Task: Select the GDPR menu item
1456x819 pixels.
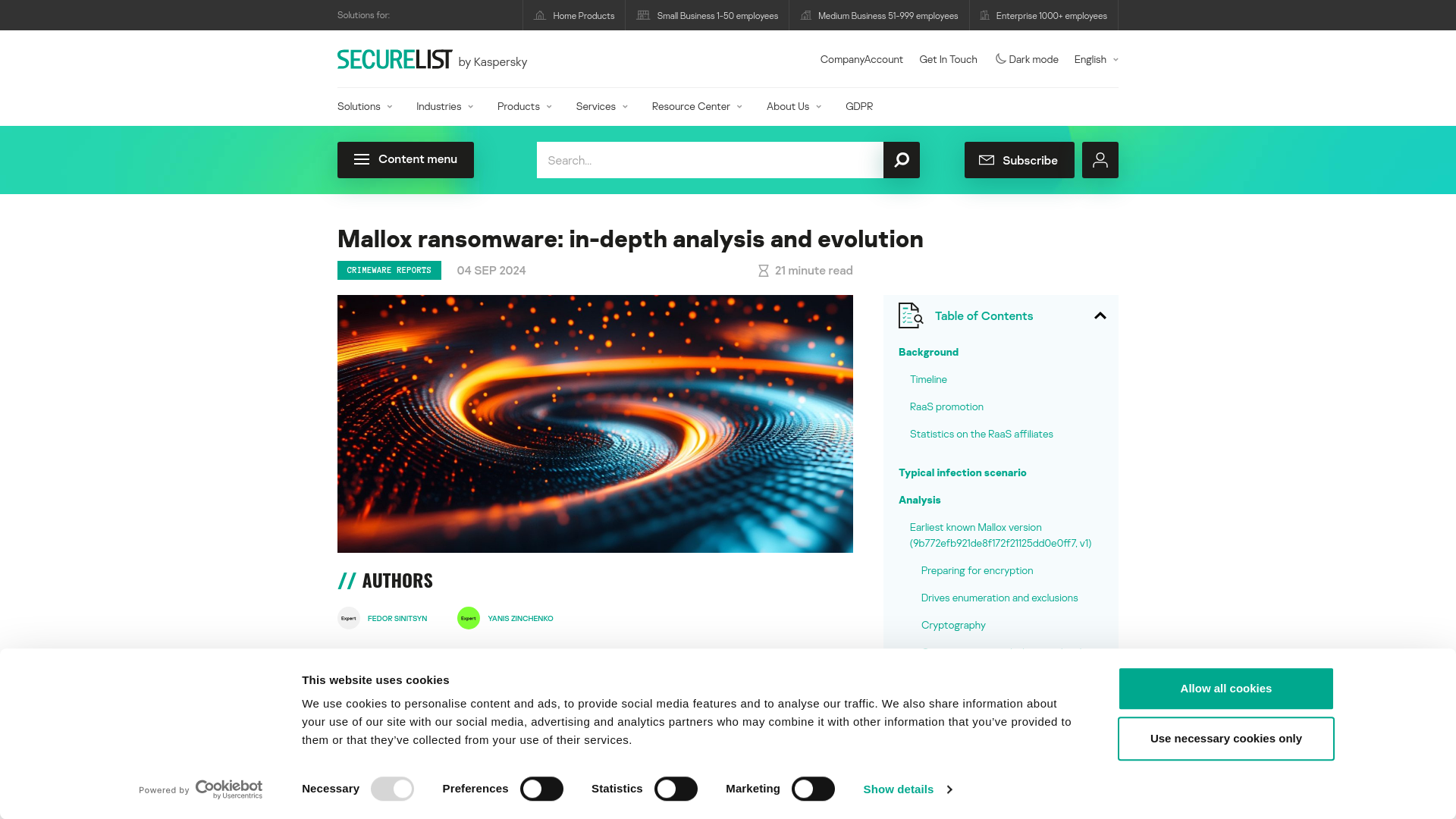Action: 859,106
